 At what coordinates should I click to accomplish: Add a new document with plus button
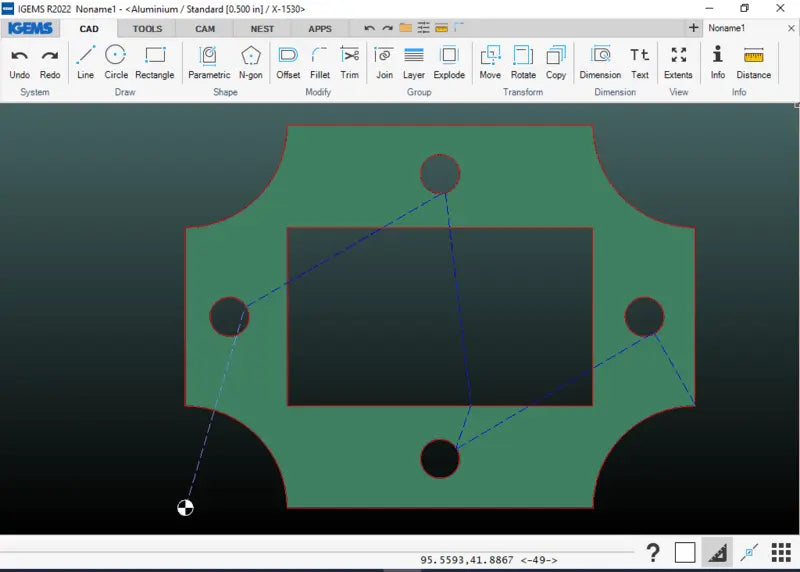pos(694,28)
